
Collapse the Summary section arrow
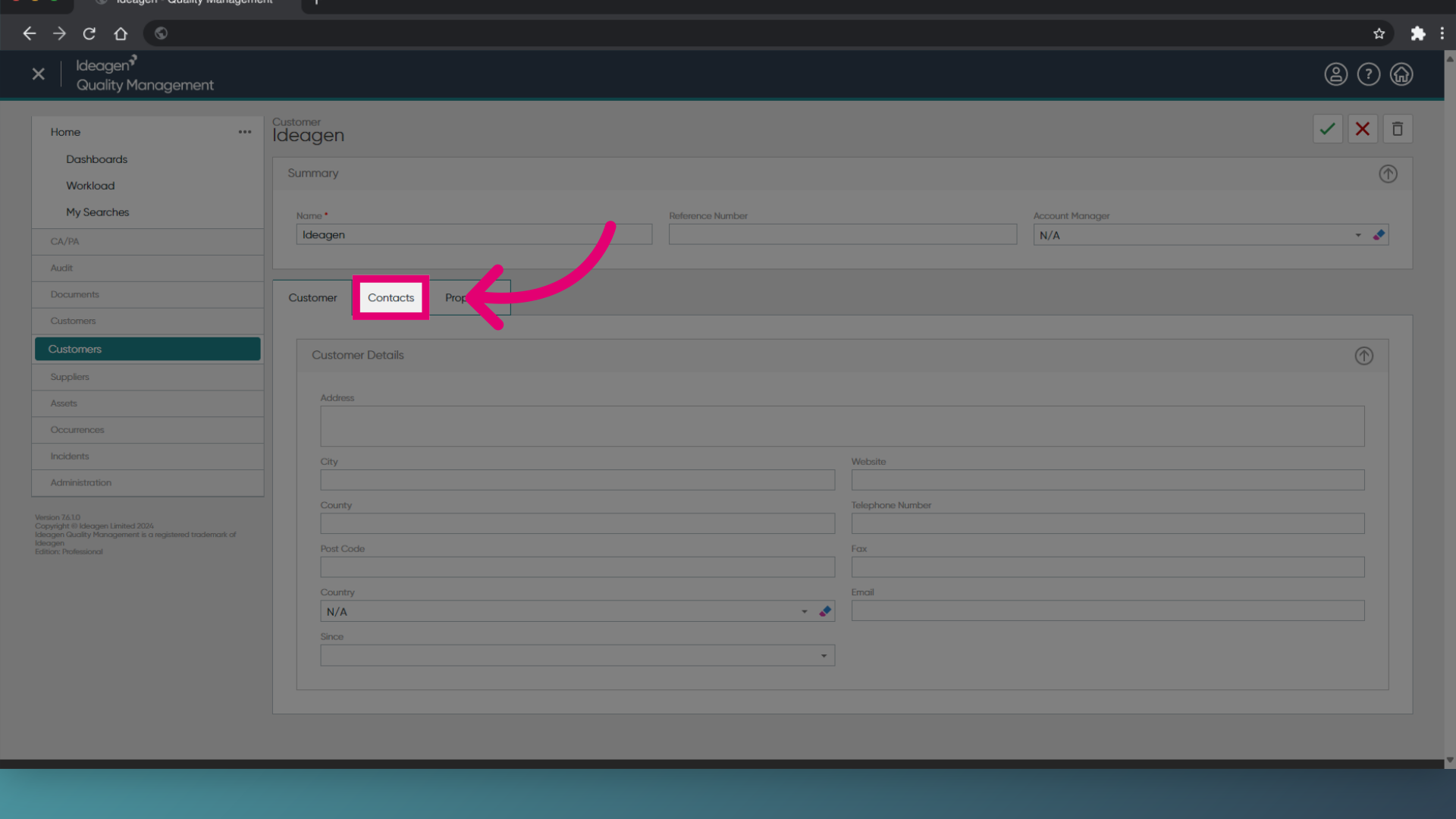coord(1388,174)
